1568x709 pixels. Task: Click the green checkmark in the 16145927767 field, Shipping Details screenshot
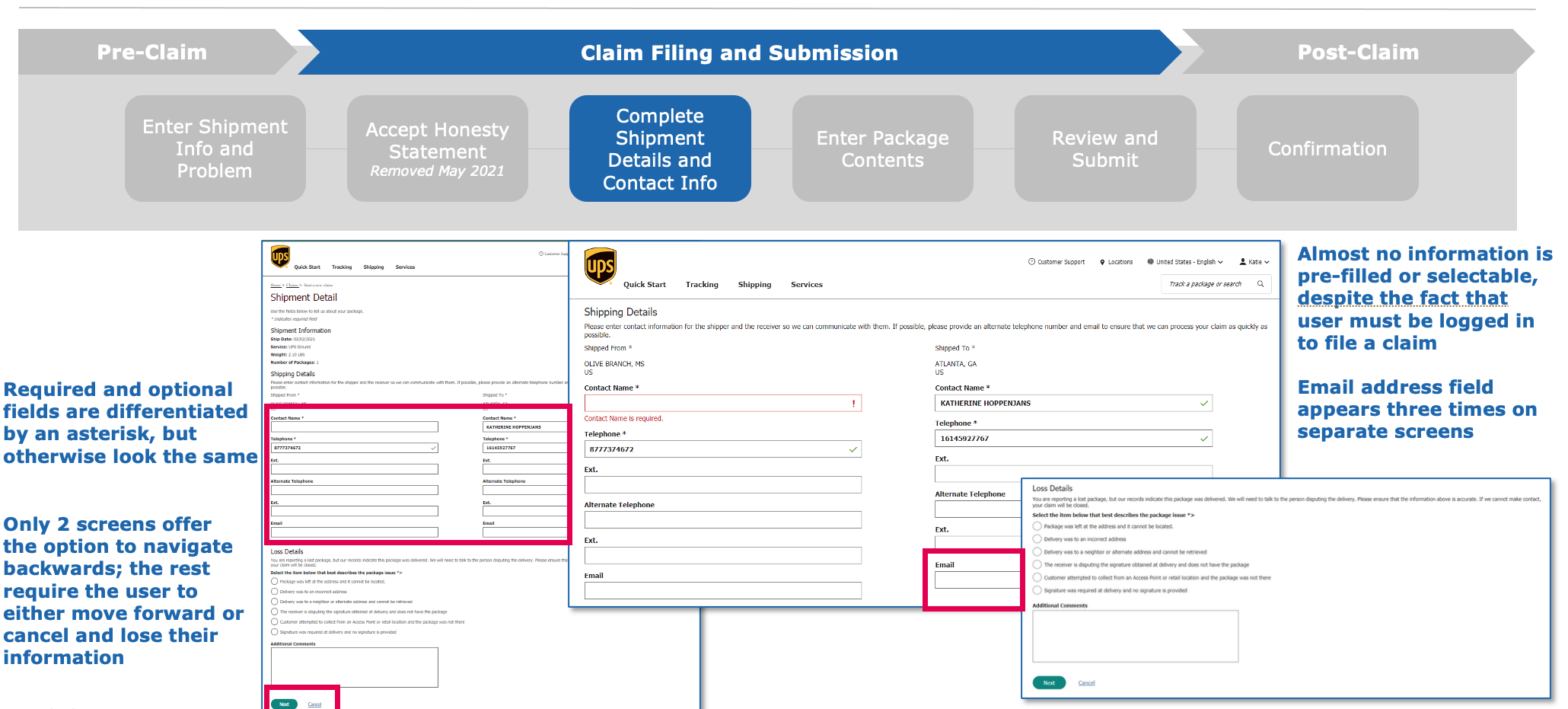[x=1204, y=439]
